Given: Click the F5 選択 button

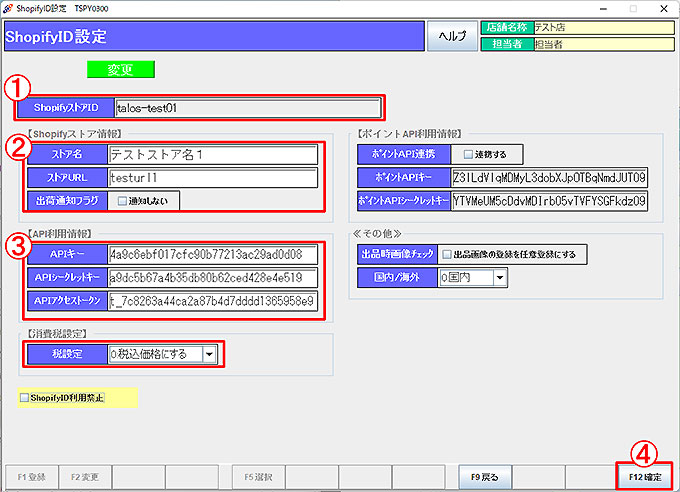Looking at the screenshot, I should (258, 477).
